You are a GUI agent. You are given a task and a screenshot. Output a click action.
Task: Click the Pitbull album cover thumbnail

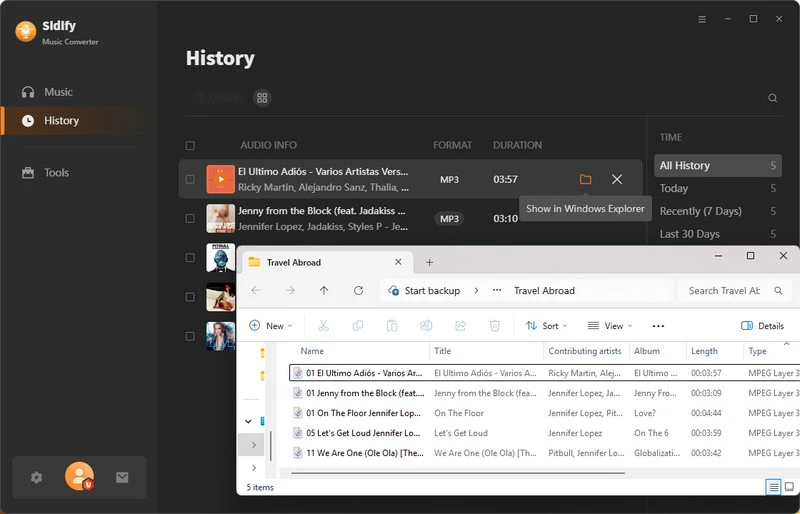point(220,258)
